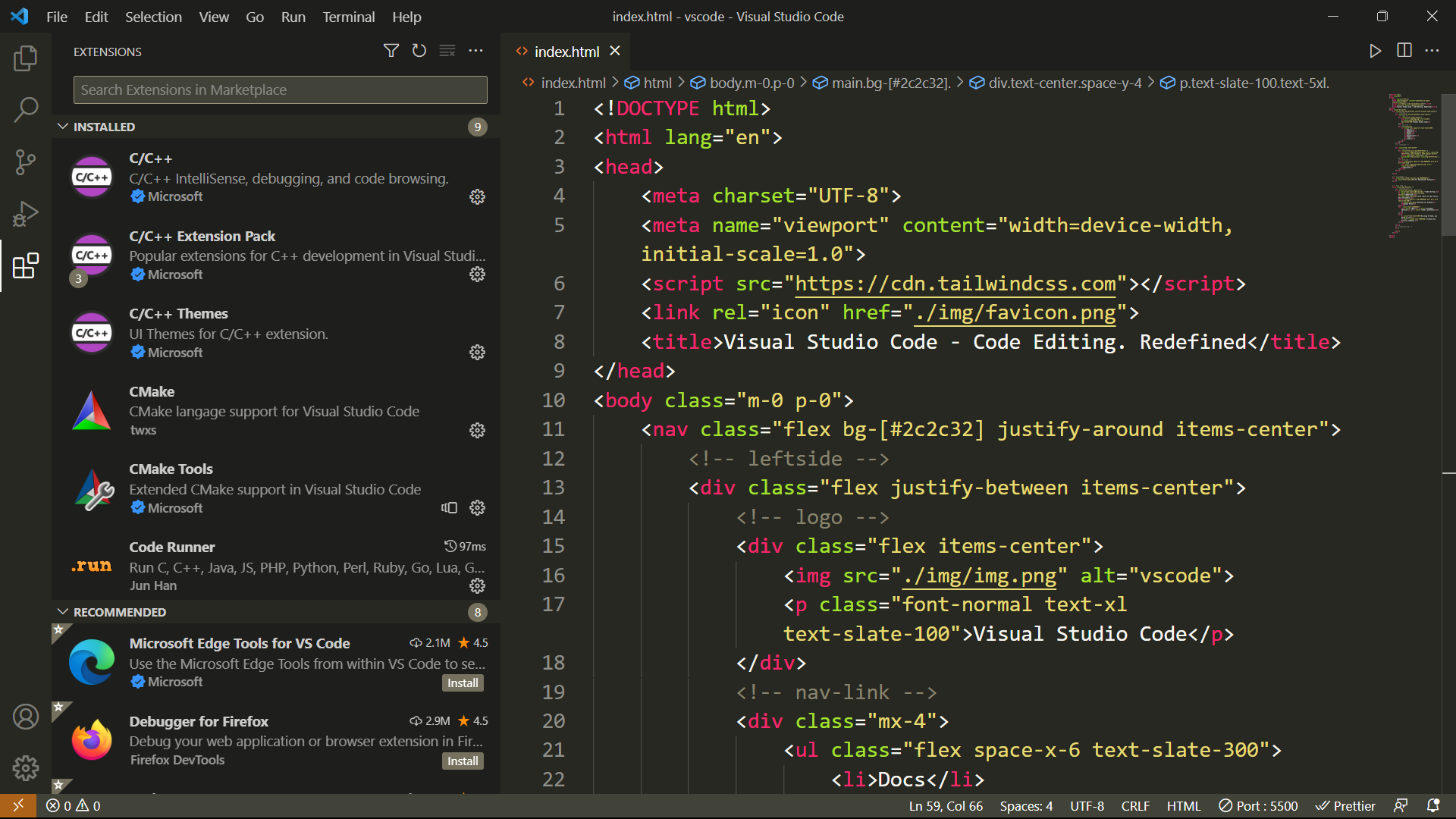Go to line via Ln 59, Col 66
Screen dimensions: 1456x819
946,805
